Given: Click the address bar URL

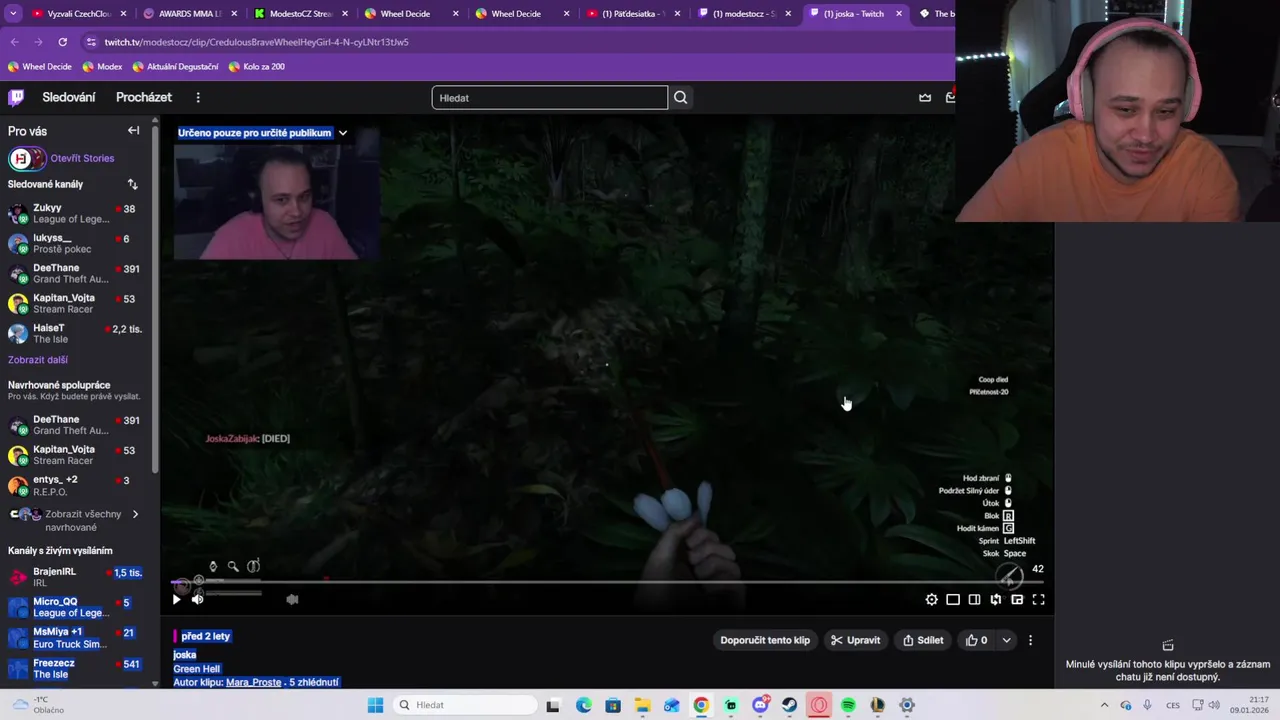Looking at the screenshot, I should coord(256,42).
